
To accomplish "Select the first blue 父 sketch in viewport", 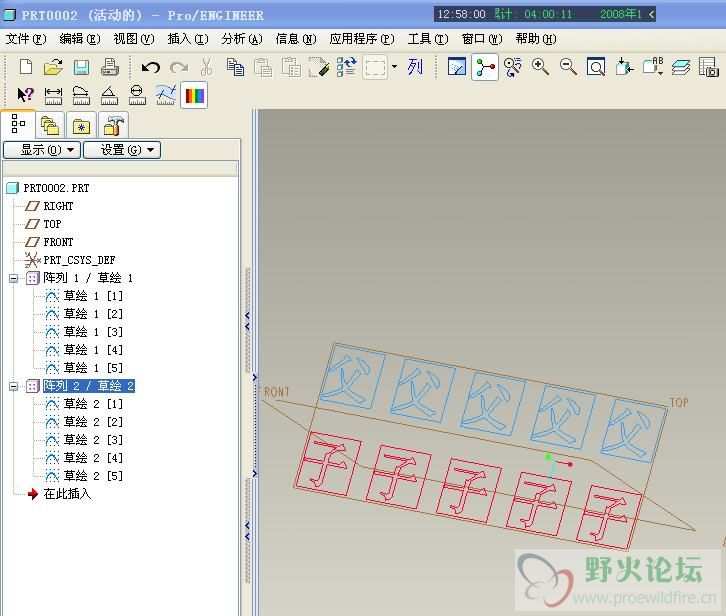I will [x=353, y=376].
